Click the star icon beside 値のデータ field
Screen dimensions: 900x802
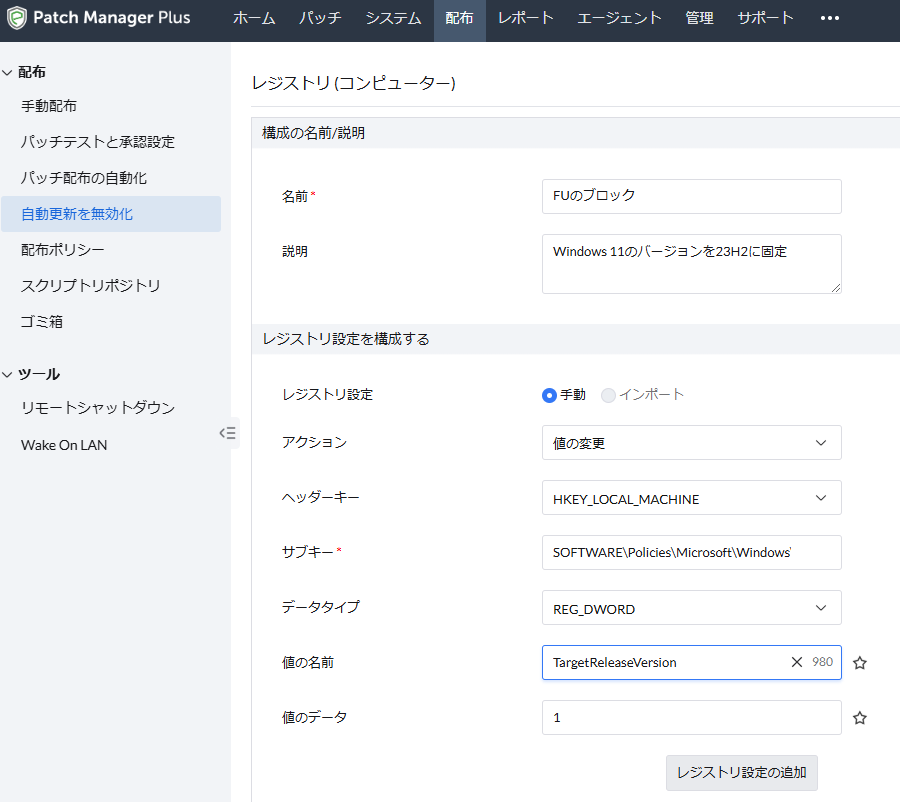[859, 718]
